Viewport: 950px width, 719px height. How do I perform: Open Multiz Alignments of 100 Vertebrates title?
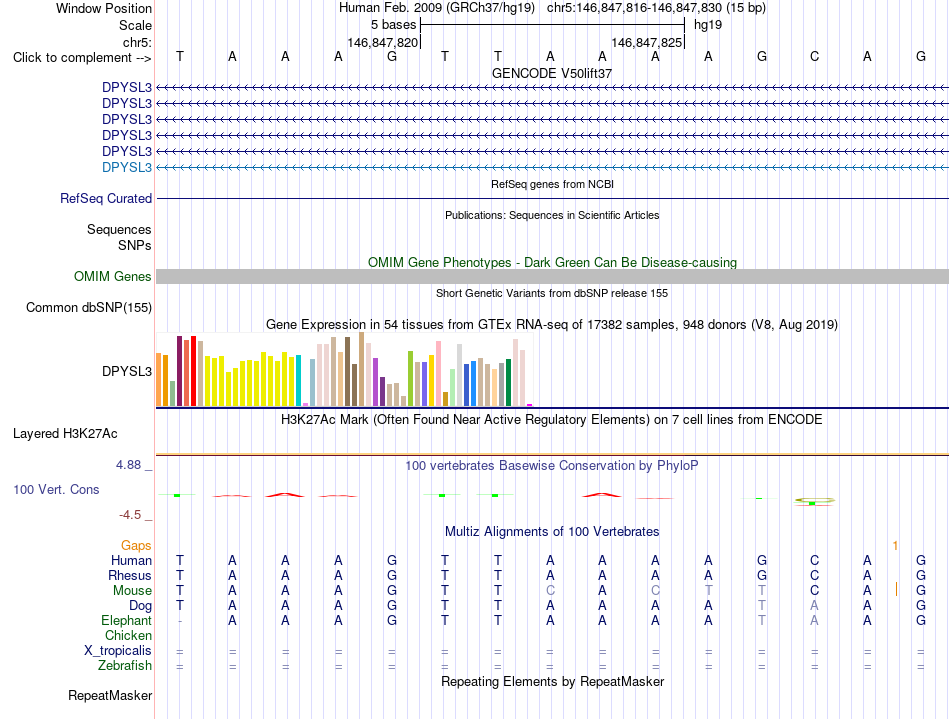(552, 532)
